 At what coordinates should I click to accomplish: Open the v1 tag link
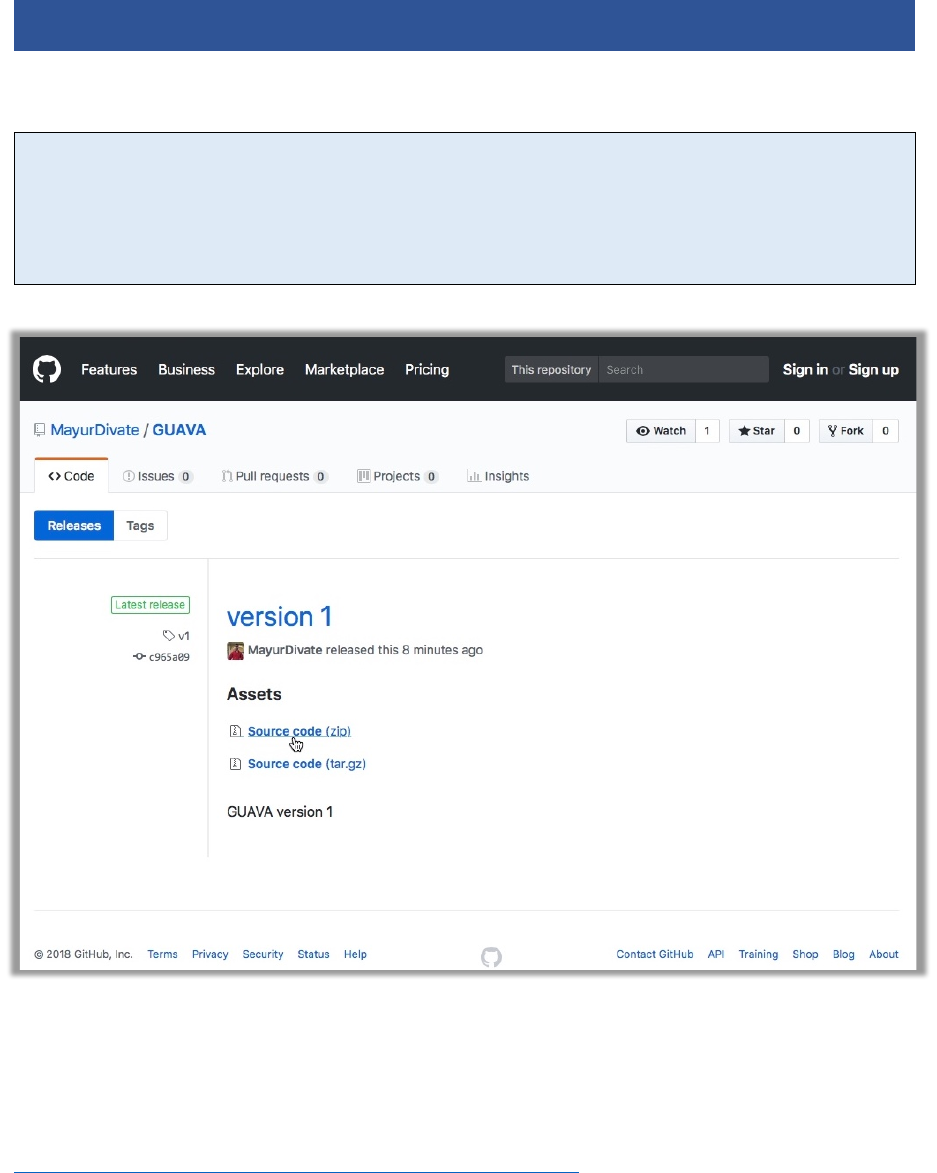176,636
